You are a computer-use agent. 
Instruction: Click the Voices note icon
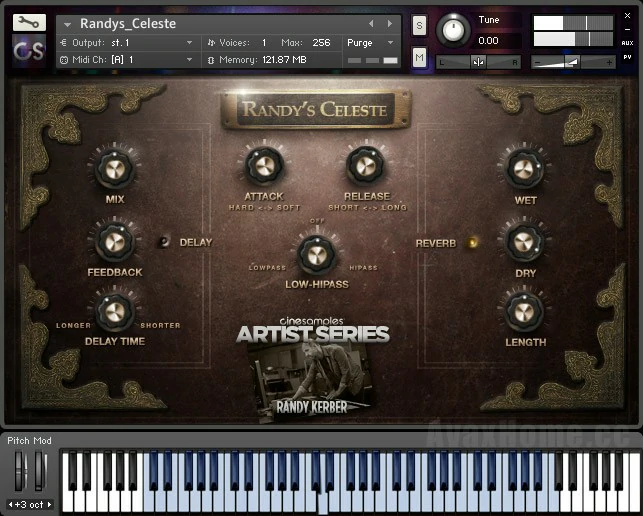(211, 43)
